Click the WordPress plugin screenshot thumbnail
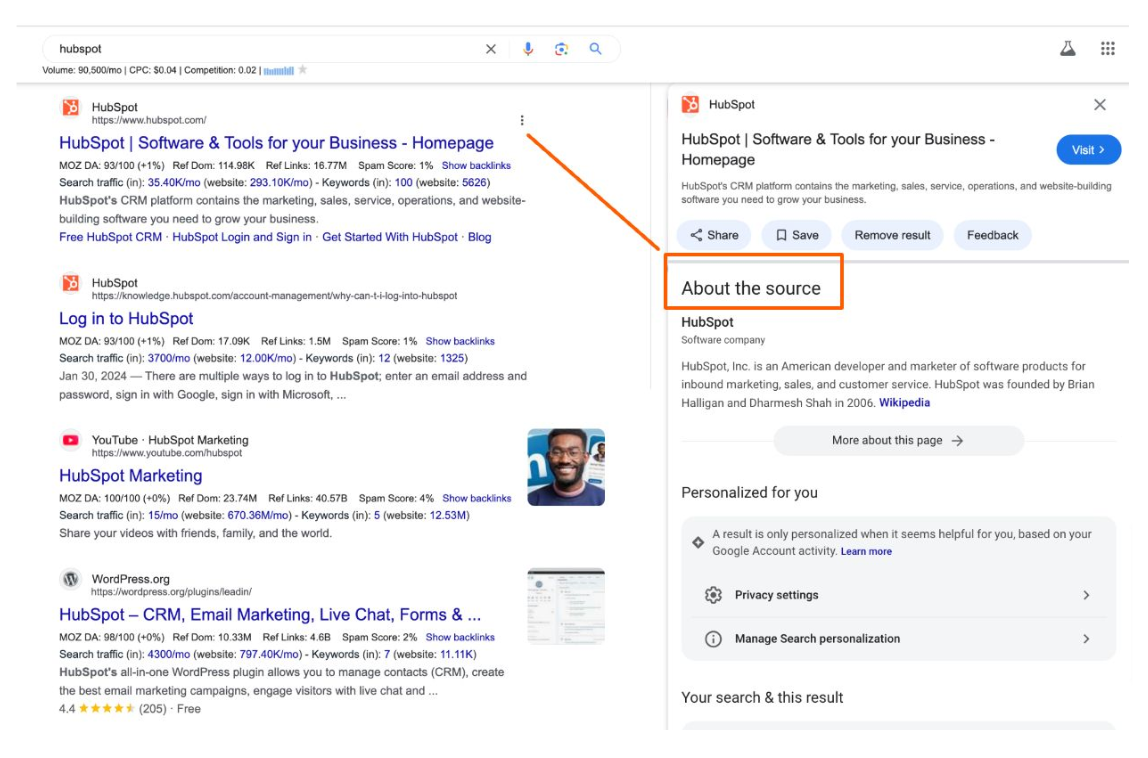Image resolution: width=1148 pixels, height=758 pixels. (566, 606)
